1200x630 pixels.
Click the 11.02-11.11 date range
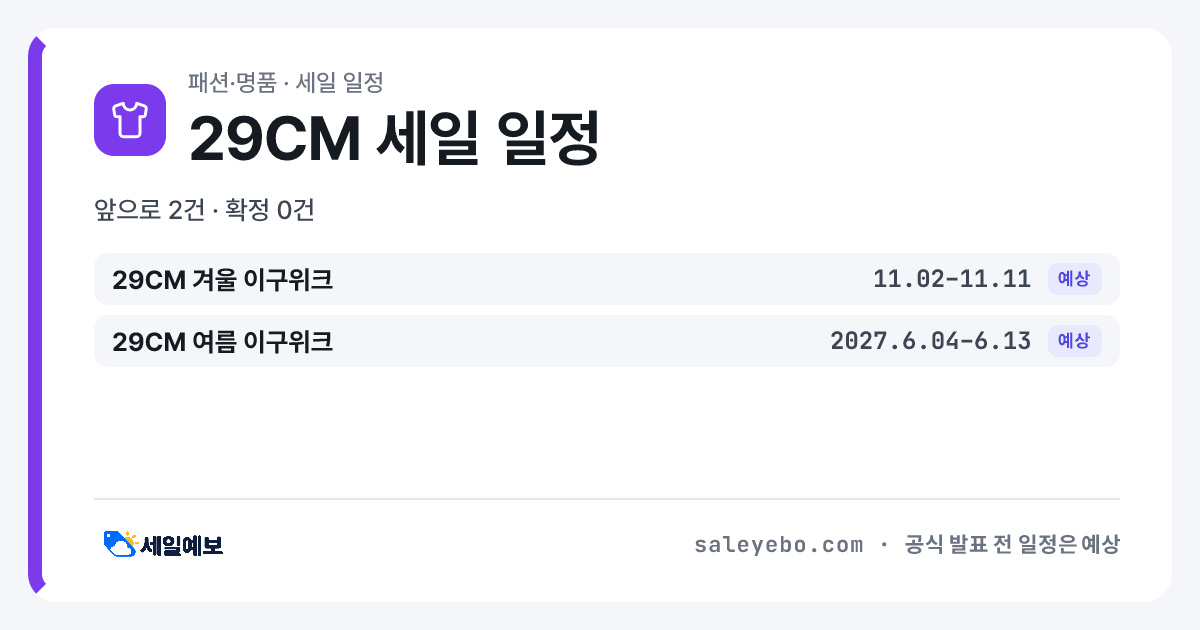952,279
